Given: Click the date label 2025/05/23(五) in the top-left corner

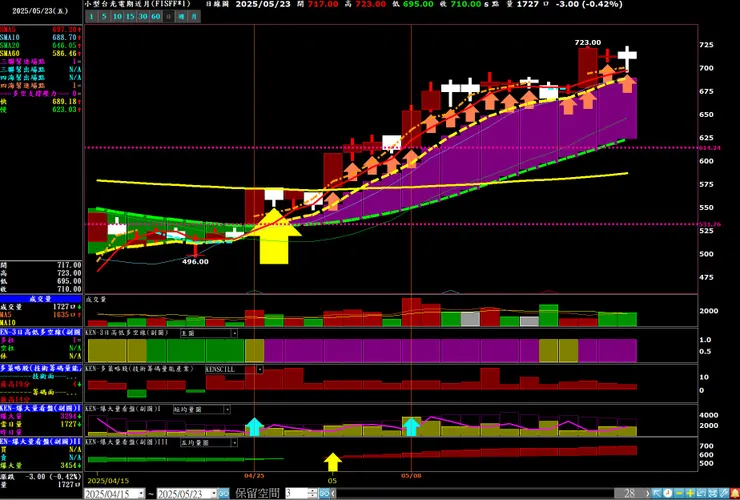Looking at the screenshot, I should [40, 11].
